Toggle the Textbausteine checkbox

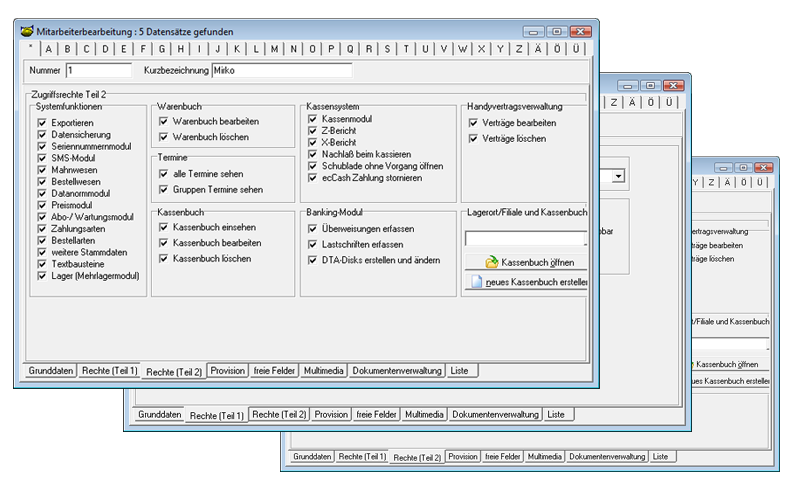(x=42, y=264)
